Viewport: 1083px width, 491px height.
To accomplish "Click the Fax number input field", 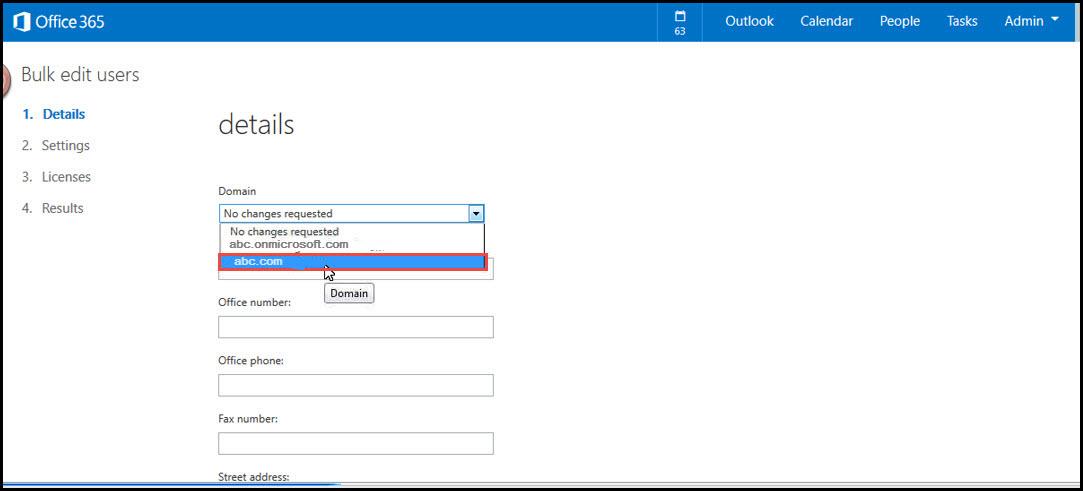I will click(x=356, y=443).
